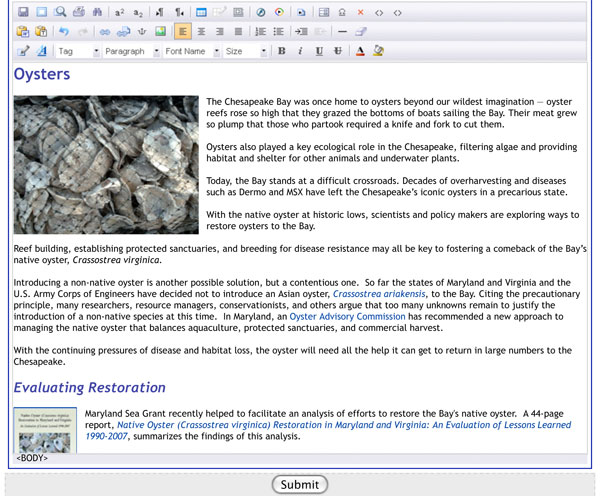Click the Save disk icon
Viewport: 600px width, 496px height.
pyautogui.click(x=23, y=12)
